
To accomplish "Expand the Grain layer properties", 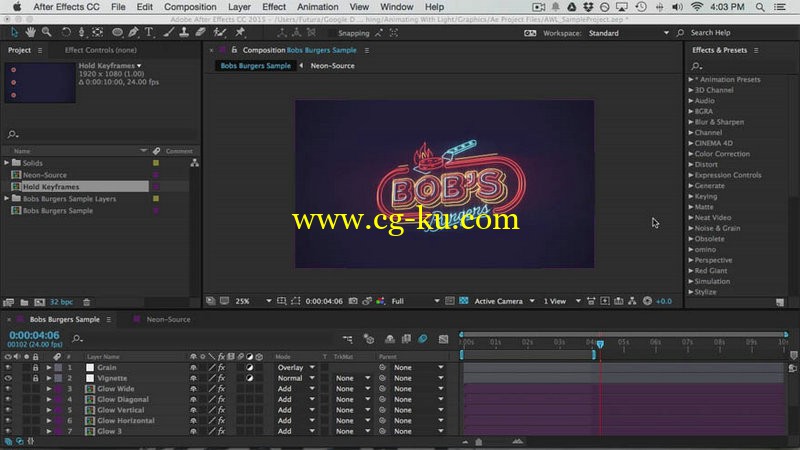I will point(48,367).
